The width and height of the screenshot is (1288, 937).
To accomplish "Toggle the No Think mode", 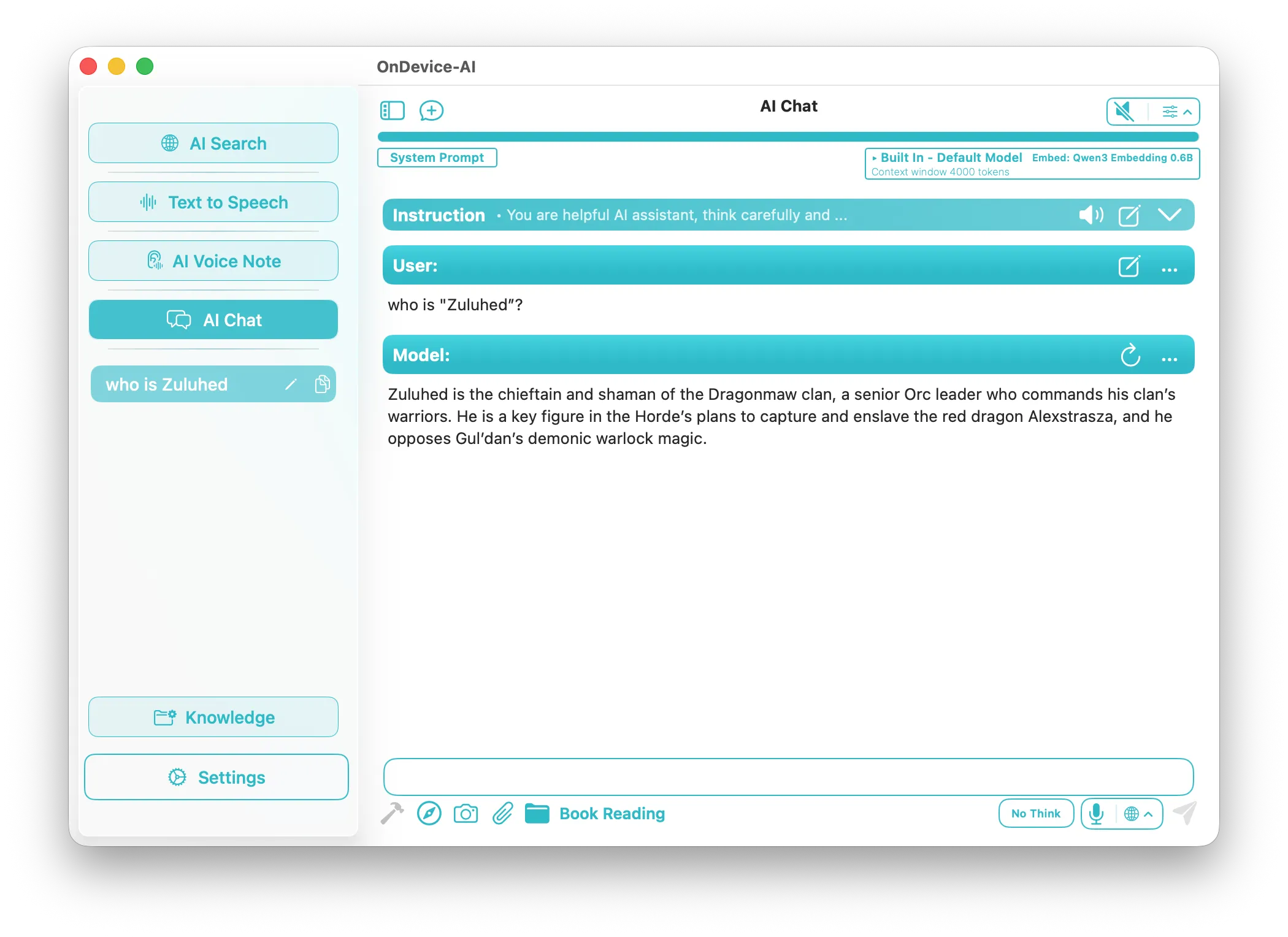I will (x=1036, y=814).
